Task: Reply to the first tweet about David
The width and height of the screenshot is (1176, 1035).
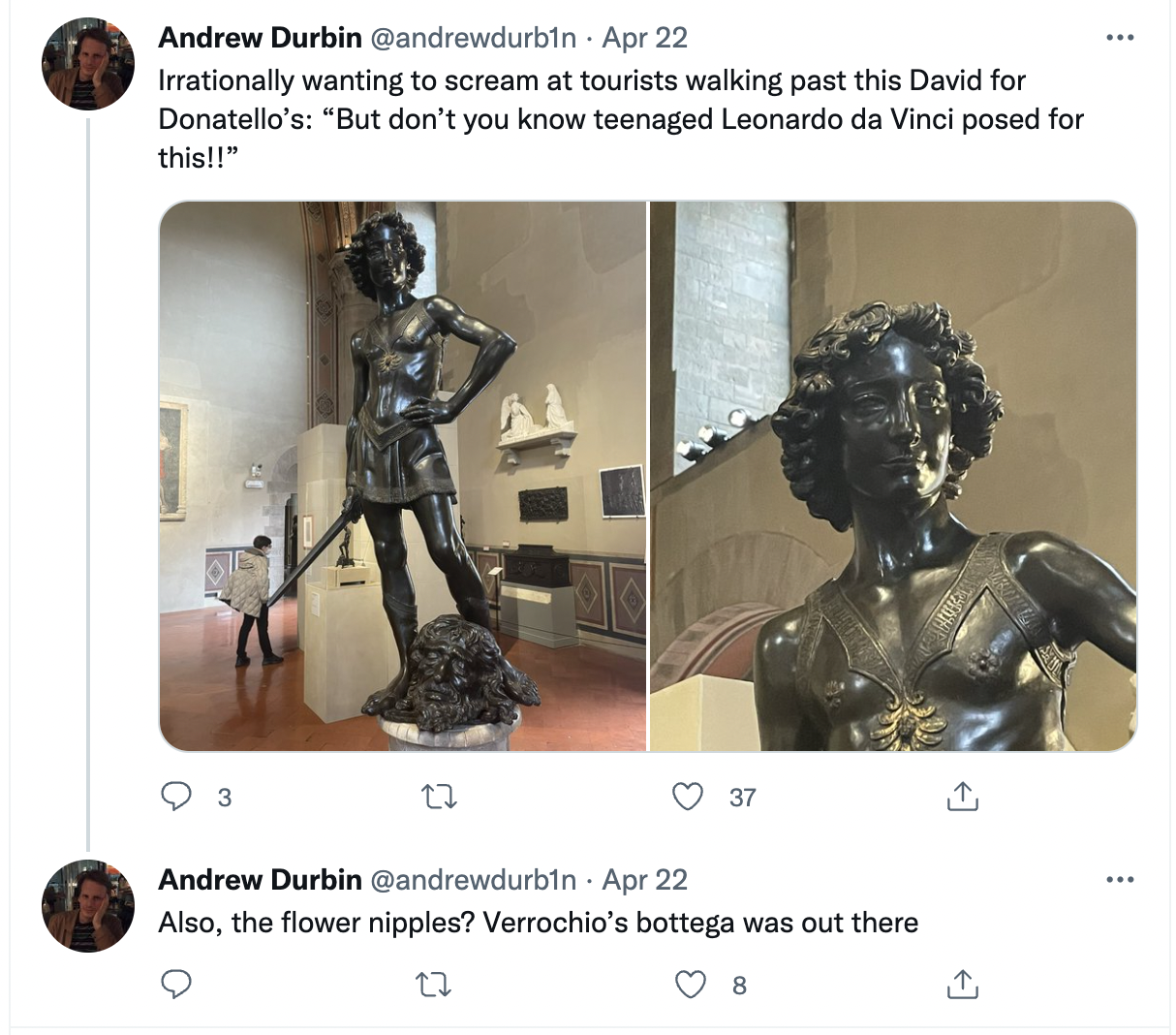Action: coord(175,797)
